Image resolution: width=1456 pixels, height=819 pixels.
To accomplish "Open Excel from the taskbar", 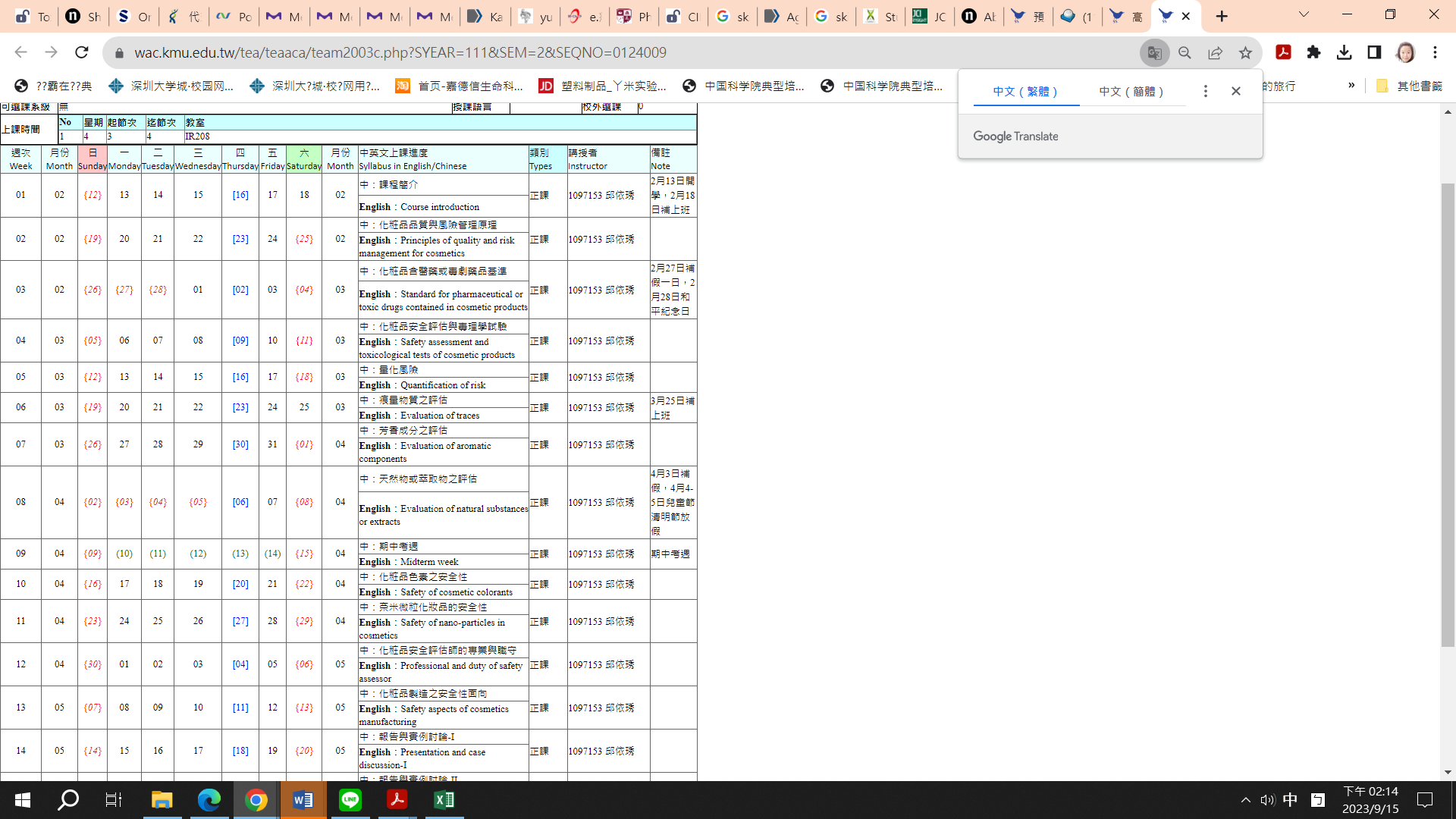I will coord(444,800).
